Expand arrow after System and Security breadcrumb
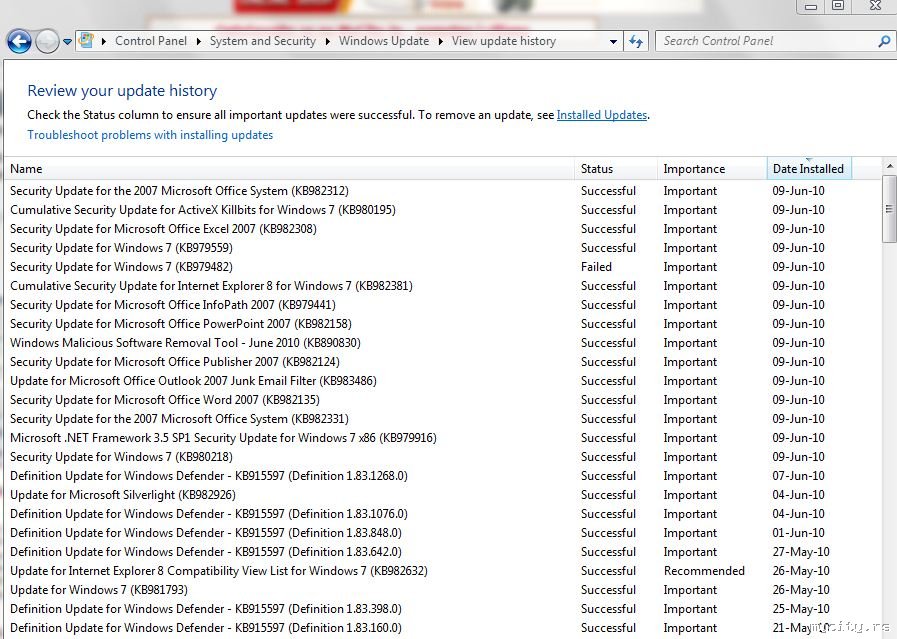The height and width of the screenshot is (639, 897). pos(328,41)
